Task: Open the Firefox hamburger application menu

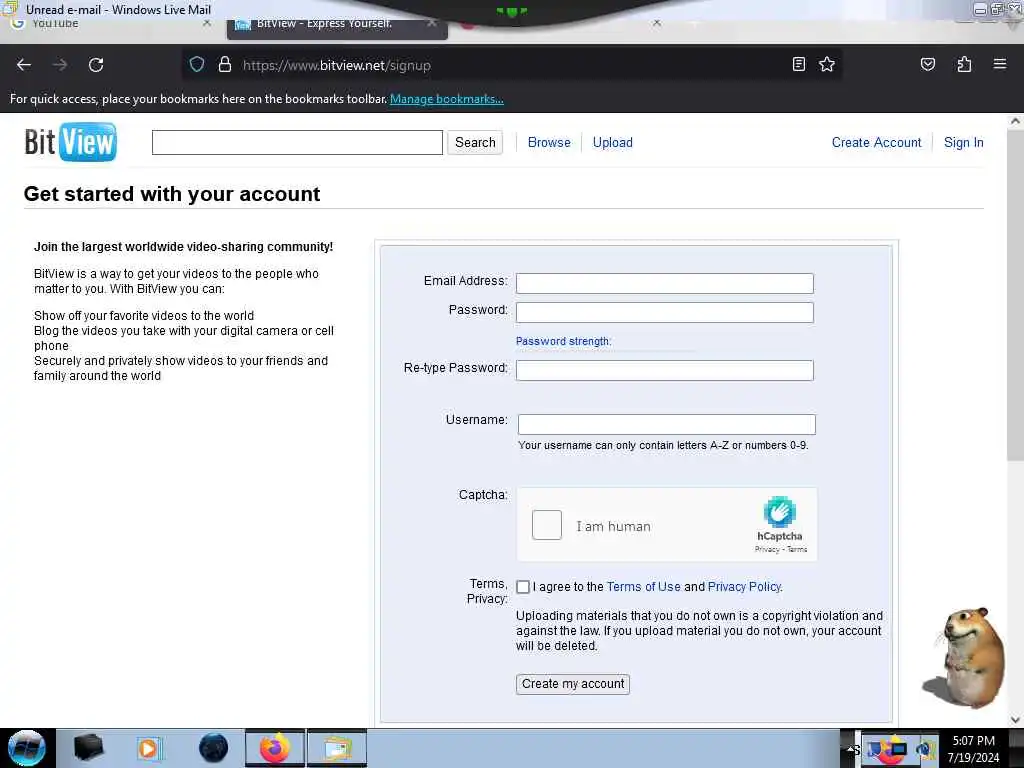Action: pyautogui.click(x=1000, y=64)
